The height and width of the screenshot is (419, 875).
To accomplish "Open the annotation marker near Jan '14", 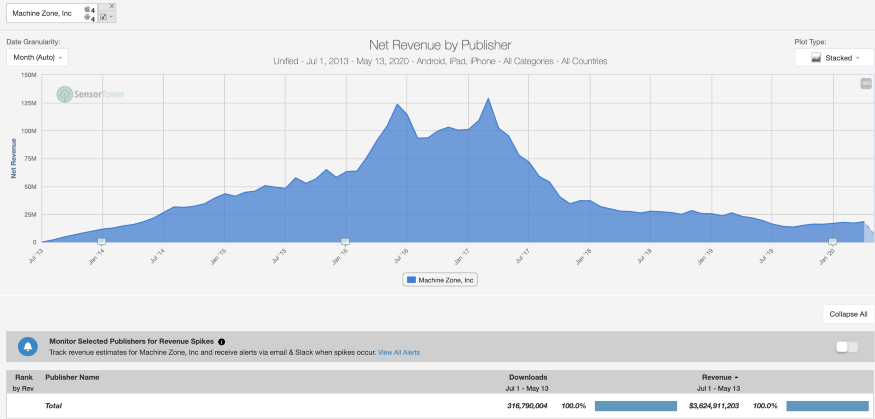I will (x=102, y=242).
